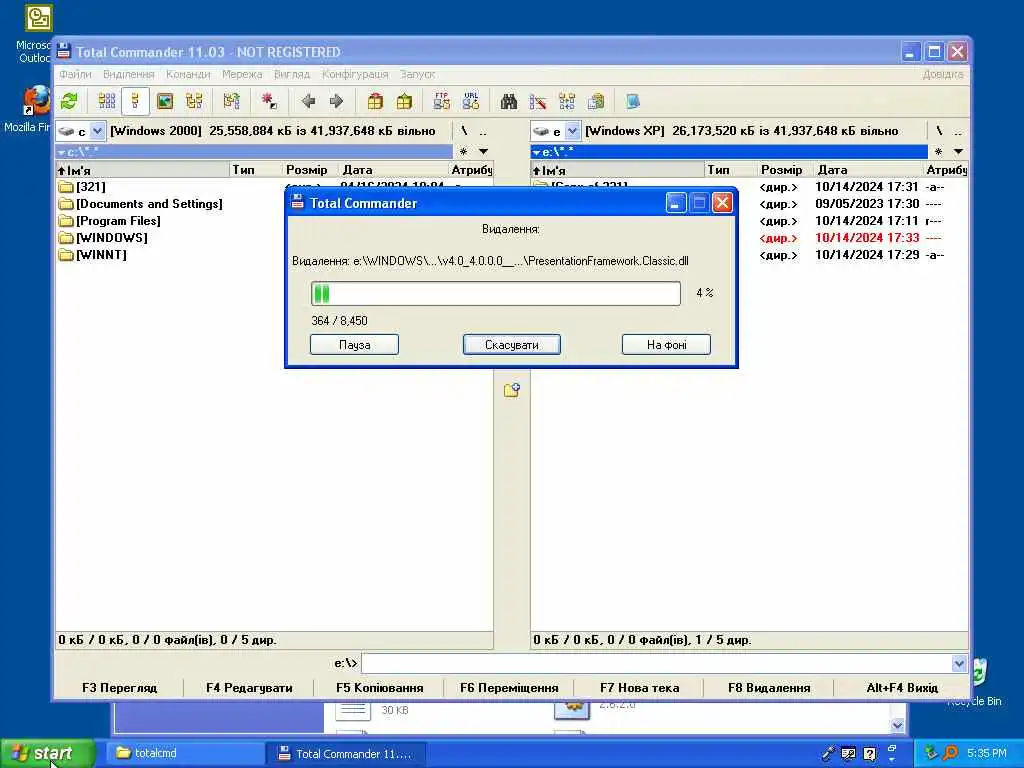The width and height of the screenshot is (1024, 768).
Task: Click the F6 Переміщення button
Action: pyautogui.click(x=509, y=688)
